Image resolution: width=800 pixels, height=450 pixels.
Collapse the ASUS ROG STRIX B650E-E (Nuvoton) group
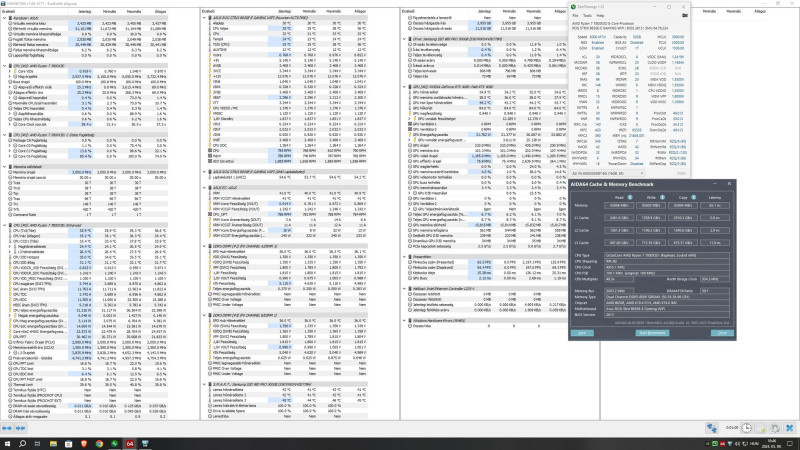click(x=205, y=18)
